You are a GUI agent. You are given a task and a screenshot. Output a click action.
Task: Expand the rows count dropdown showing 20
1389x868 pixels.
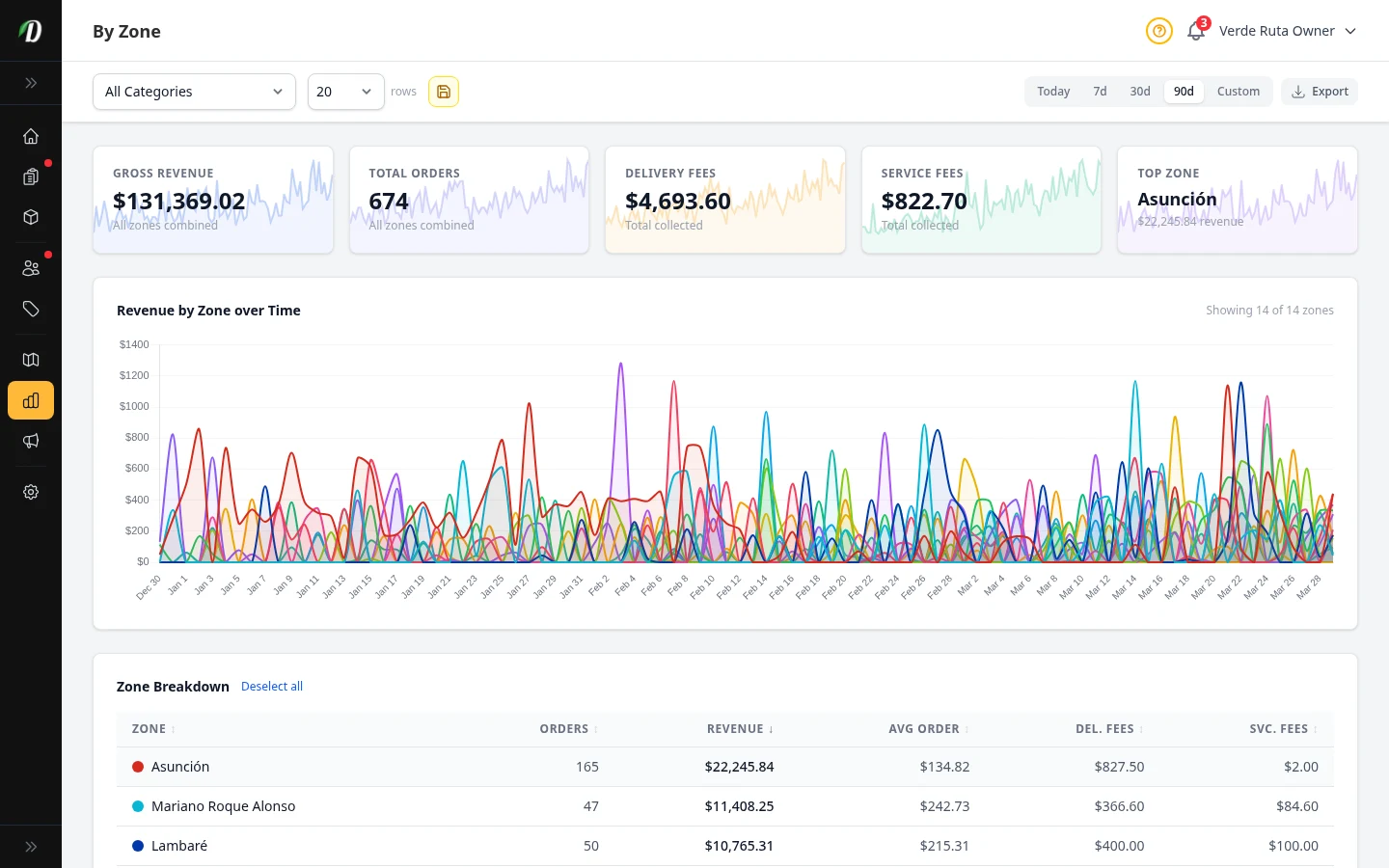coord(344,92)
